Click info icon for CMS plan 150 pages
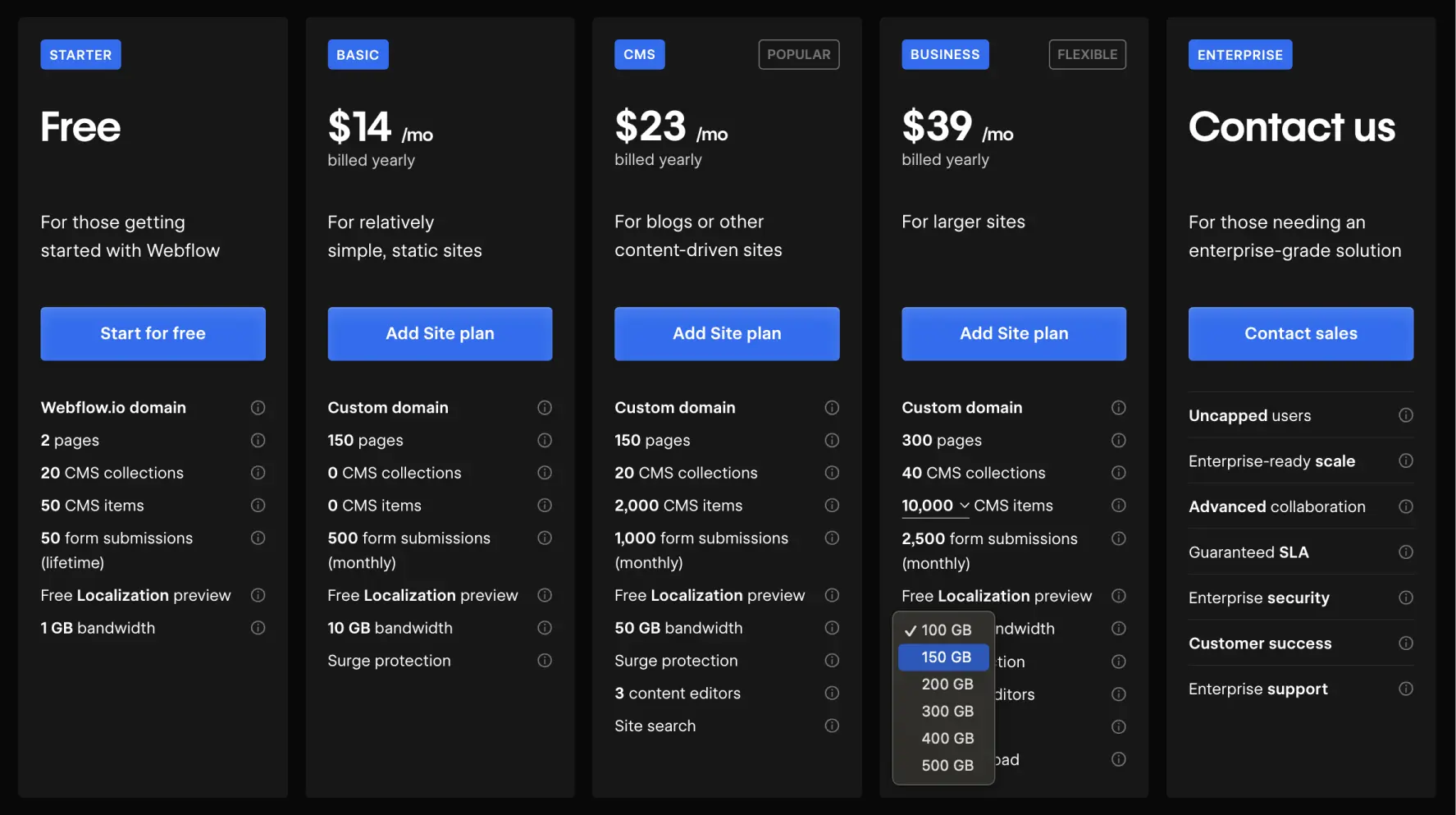This screenshot has height=815, width=1456. (832, 440)
